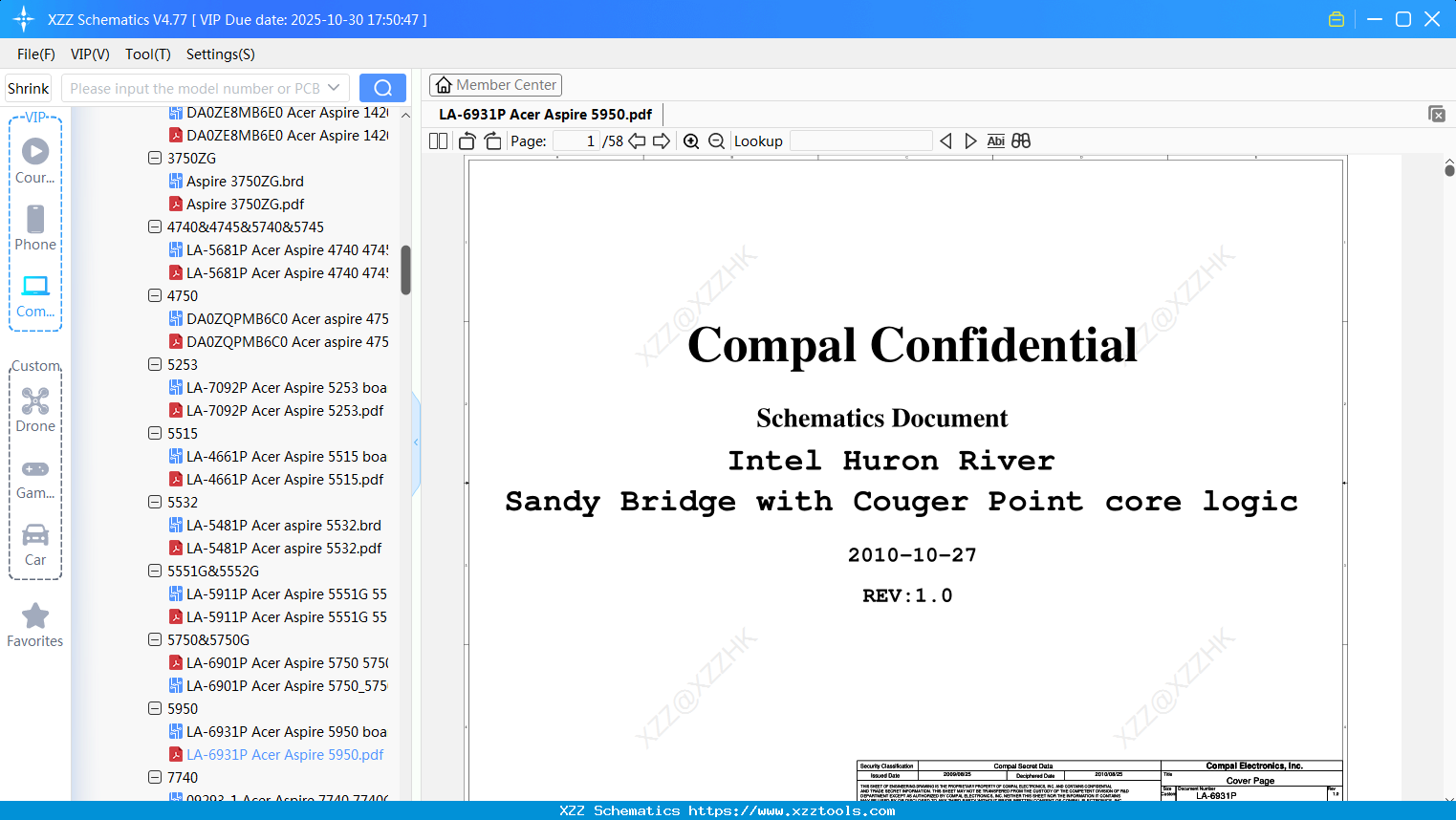Collapse the 7740 folder
Image resolution: width=1456 pixels, height=820 pixels.
[x=155, y=777]
